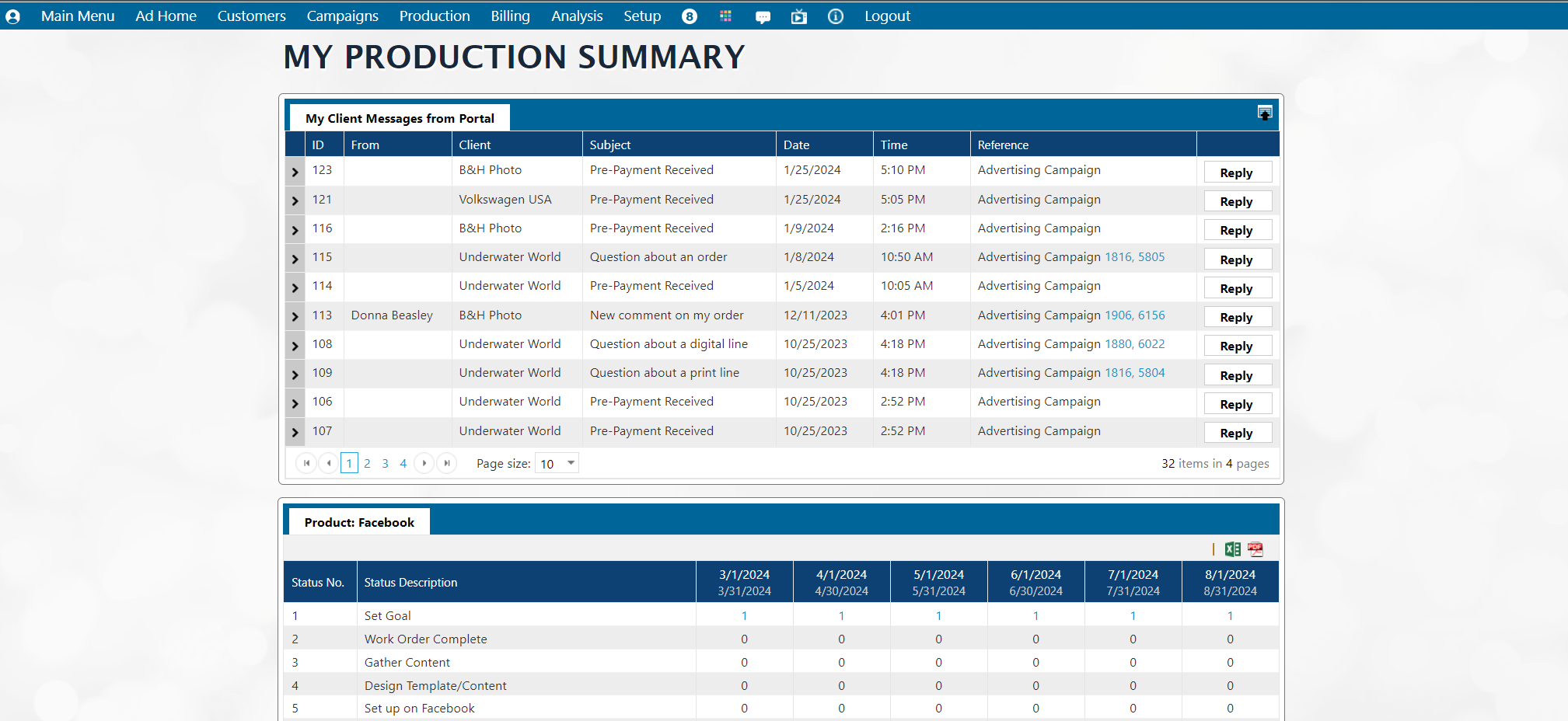Click the info circle icon

click(x=835, y=16)
